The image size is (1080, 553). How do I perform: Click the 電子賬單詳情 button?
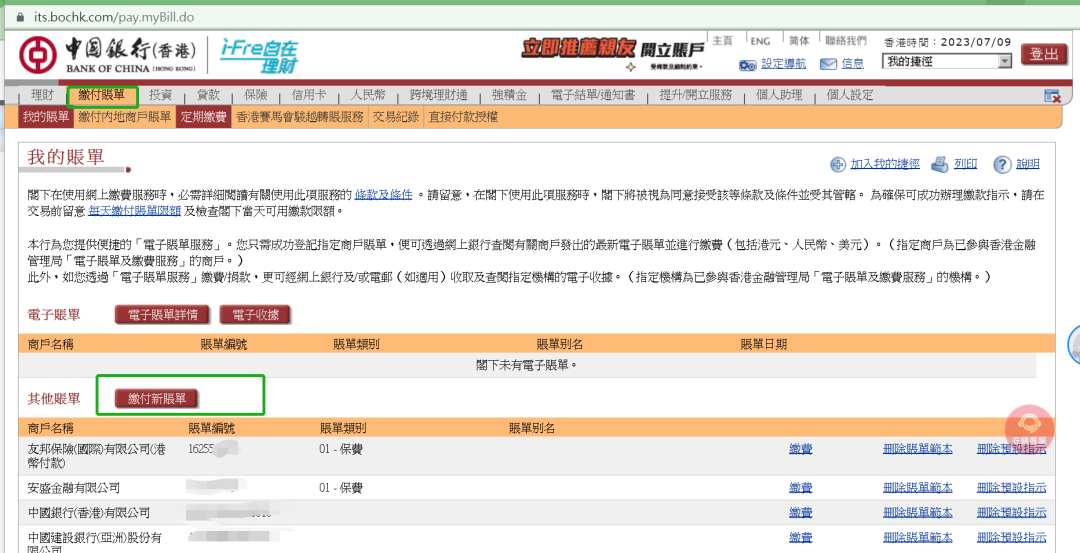click(163, 315)
